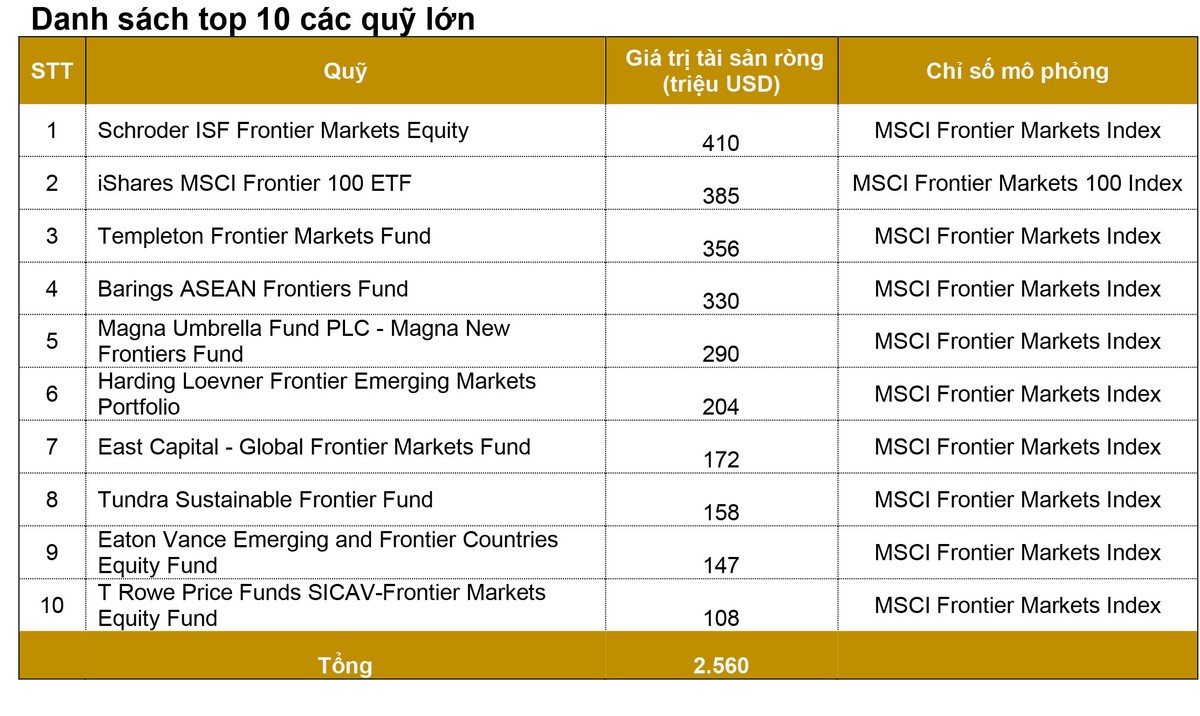The height and width of the screenshot is (716, 1200).
Task: Select the STT column header
Action: click(x=52, y=71)
